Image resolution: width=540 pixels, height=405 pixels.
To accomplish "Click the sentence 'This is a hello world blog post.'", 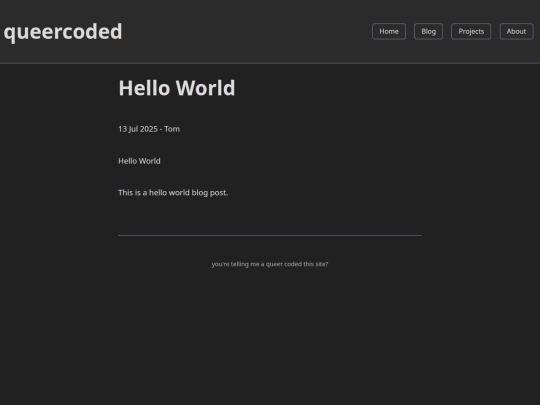I will (x=173, y=193).
